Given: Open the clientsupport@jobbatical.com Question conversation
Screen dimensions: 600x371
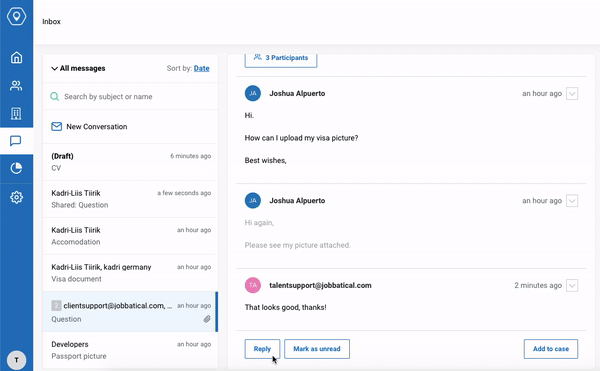Looking at the screenshot, I should coord(130,312).
